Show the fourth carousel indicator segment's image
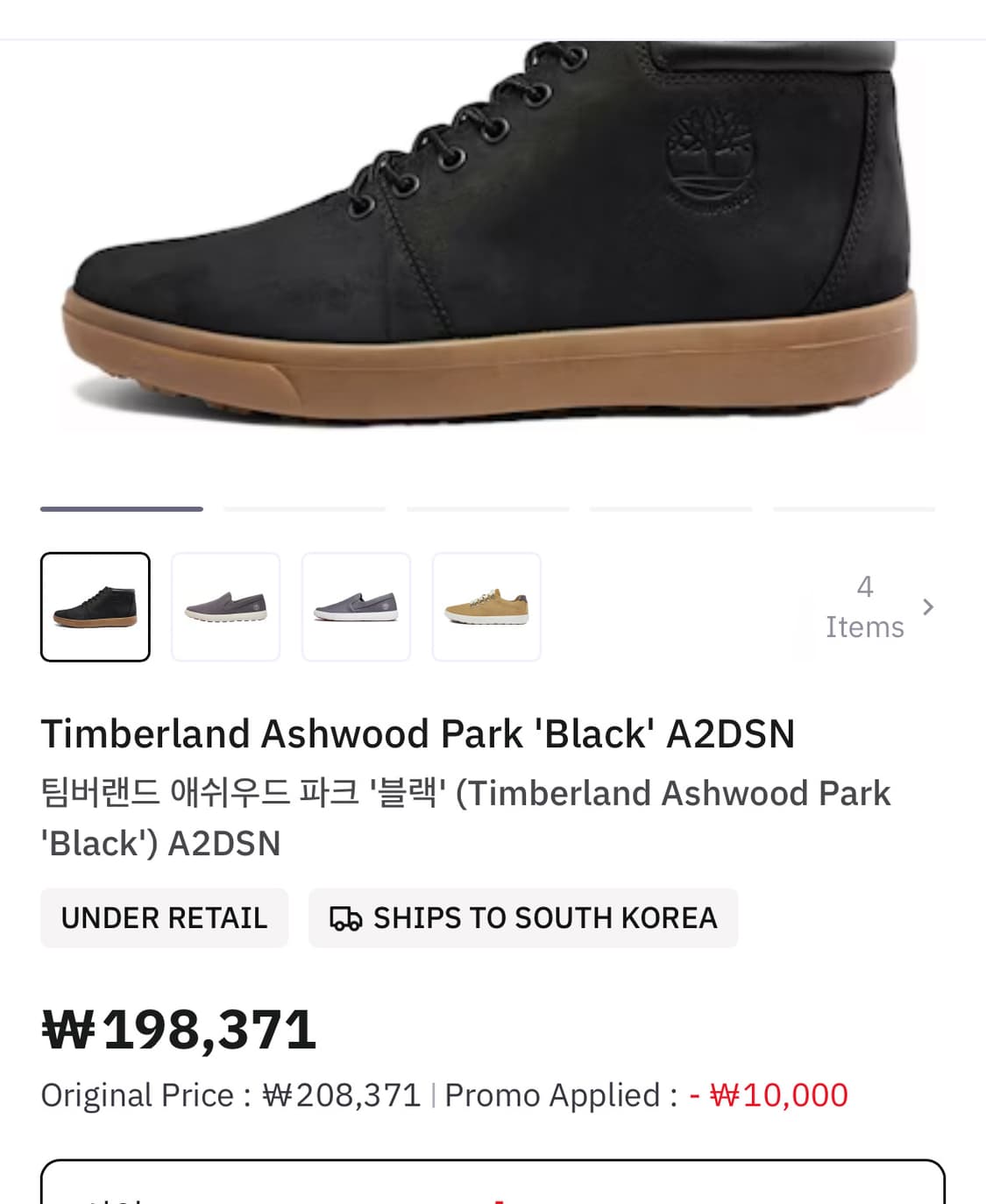Image resolution: width=986 pixels, height=1204 pixels. coord(671,508)
